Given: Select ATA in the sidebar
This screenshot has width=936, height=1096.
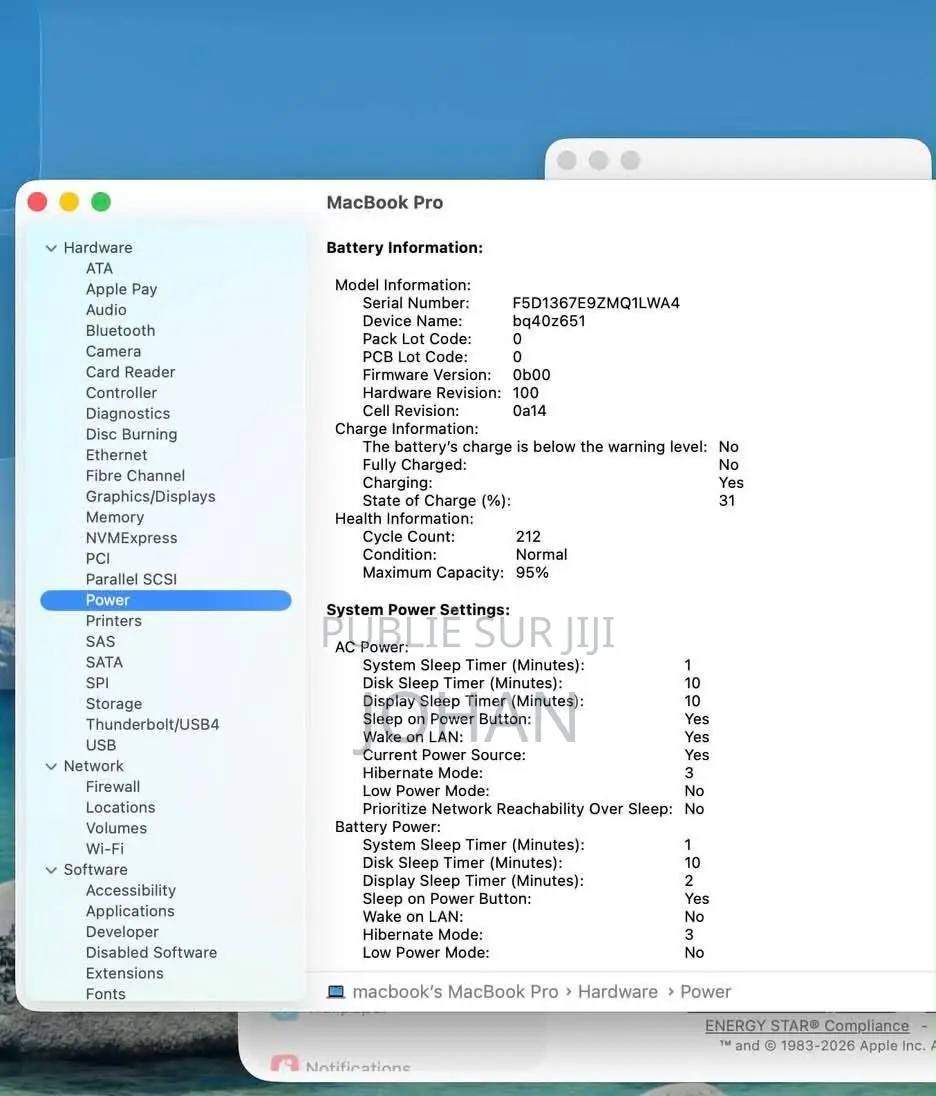Looking at the screenshot, I should pyautogui.click(x=99, y=268).
